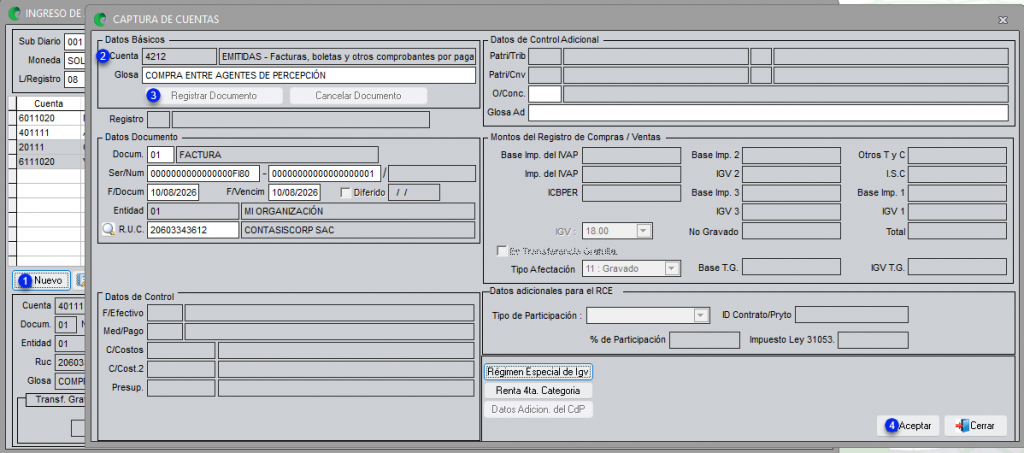Screen dimensions: 1024x453
Task: Click the Otros T y C field
Action: click(x=957, y=155)
